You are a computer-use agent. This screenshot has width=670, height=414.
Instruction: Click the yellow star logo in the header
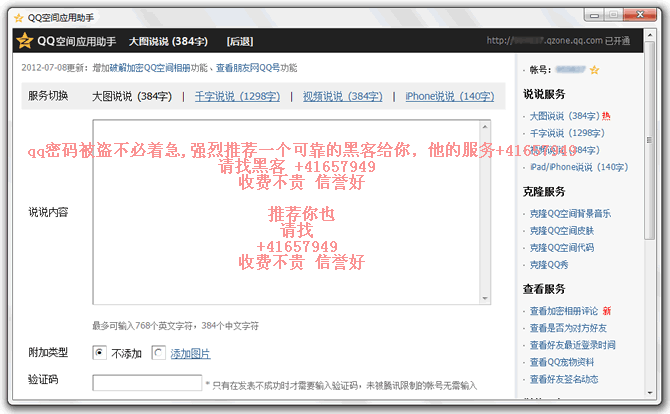coord(24,41)
